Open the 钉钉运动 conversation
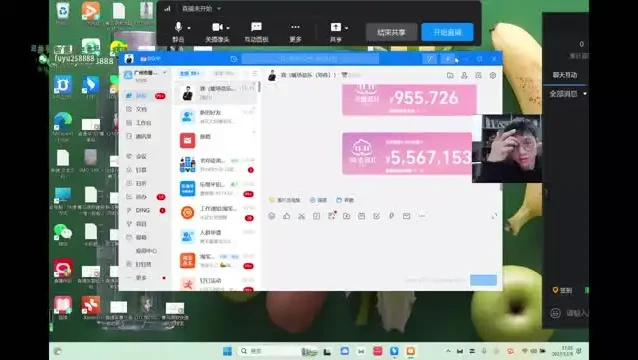Viewport: 638px width, 360px height. click(216, 284)
